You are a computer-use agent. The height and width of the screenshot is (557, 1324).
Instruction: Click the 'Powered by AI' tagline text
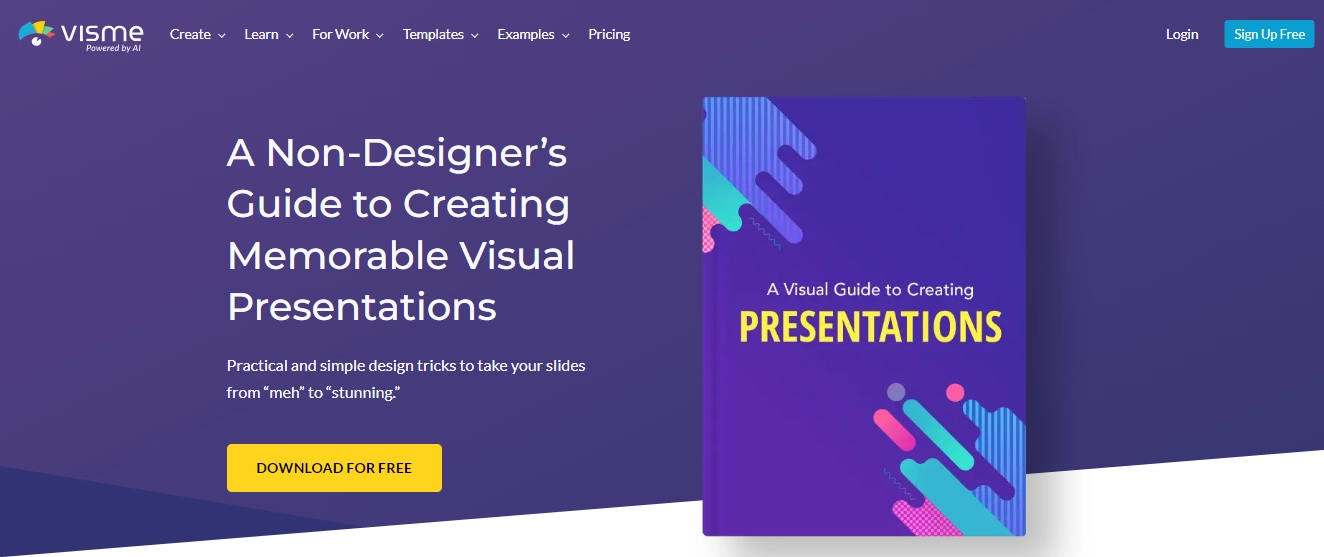point(113,48)
